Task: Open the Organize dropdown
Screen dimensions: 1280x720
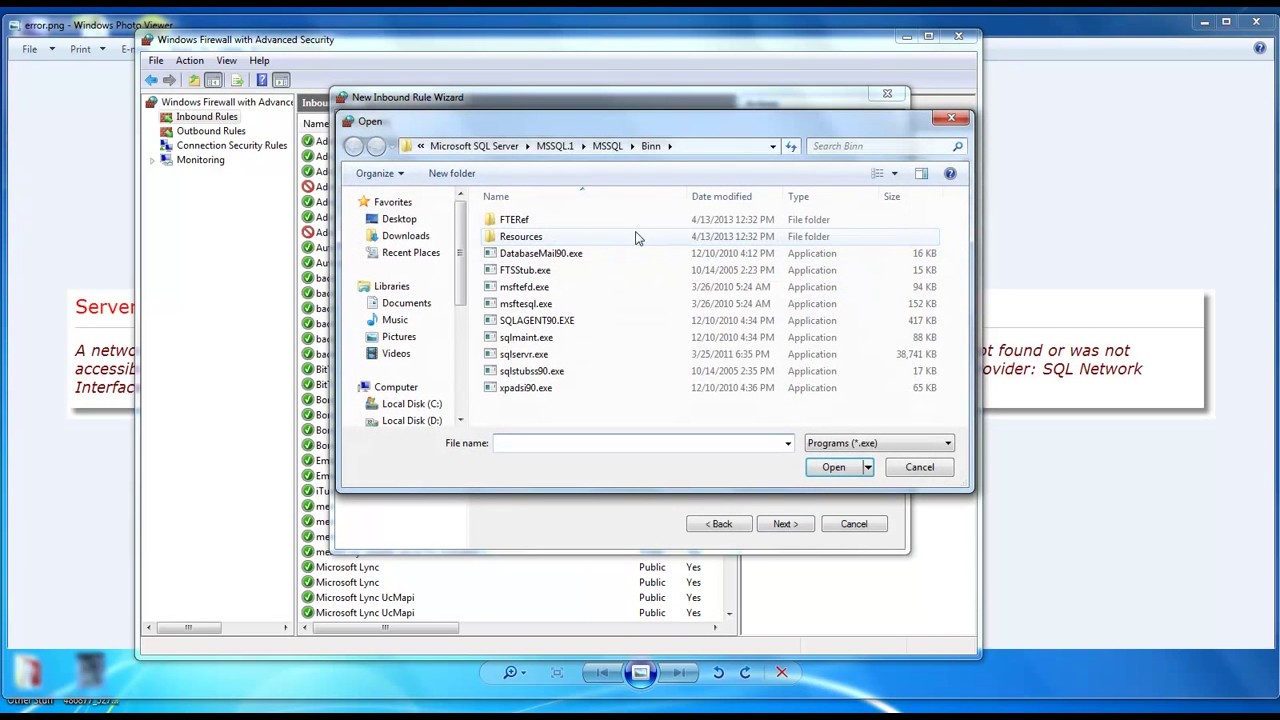Action: pyautogui.click(x=379, y=174)
